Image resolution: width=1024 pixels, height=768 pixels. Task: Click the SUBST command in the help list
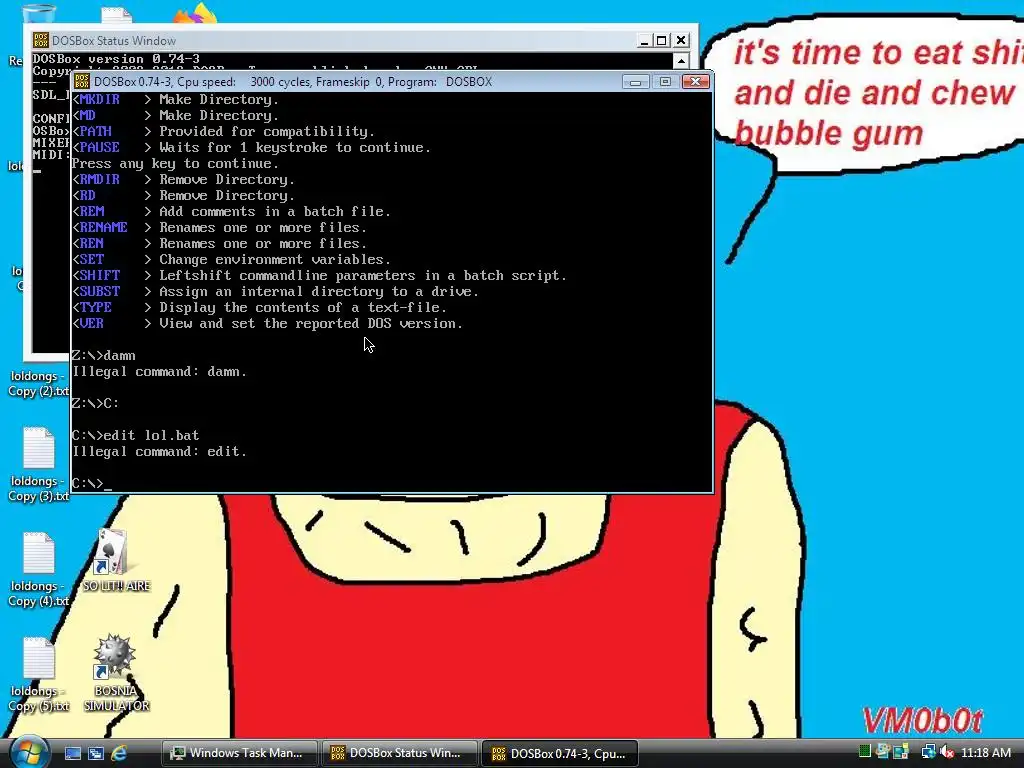[x=100, y=291]
